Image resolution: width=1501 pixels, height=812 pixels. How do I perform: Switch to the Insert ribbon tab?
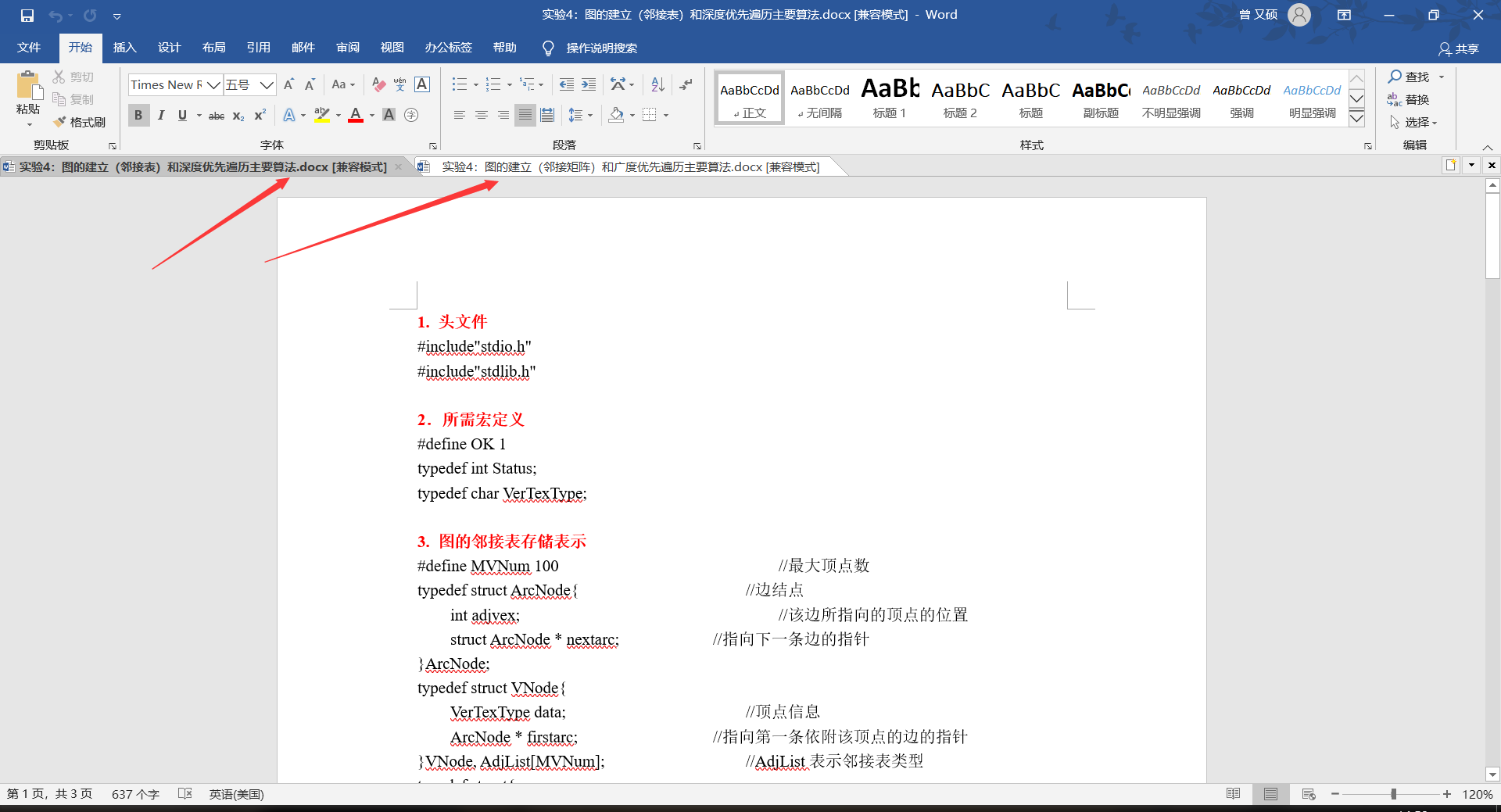124,48
